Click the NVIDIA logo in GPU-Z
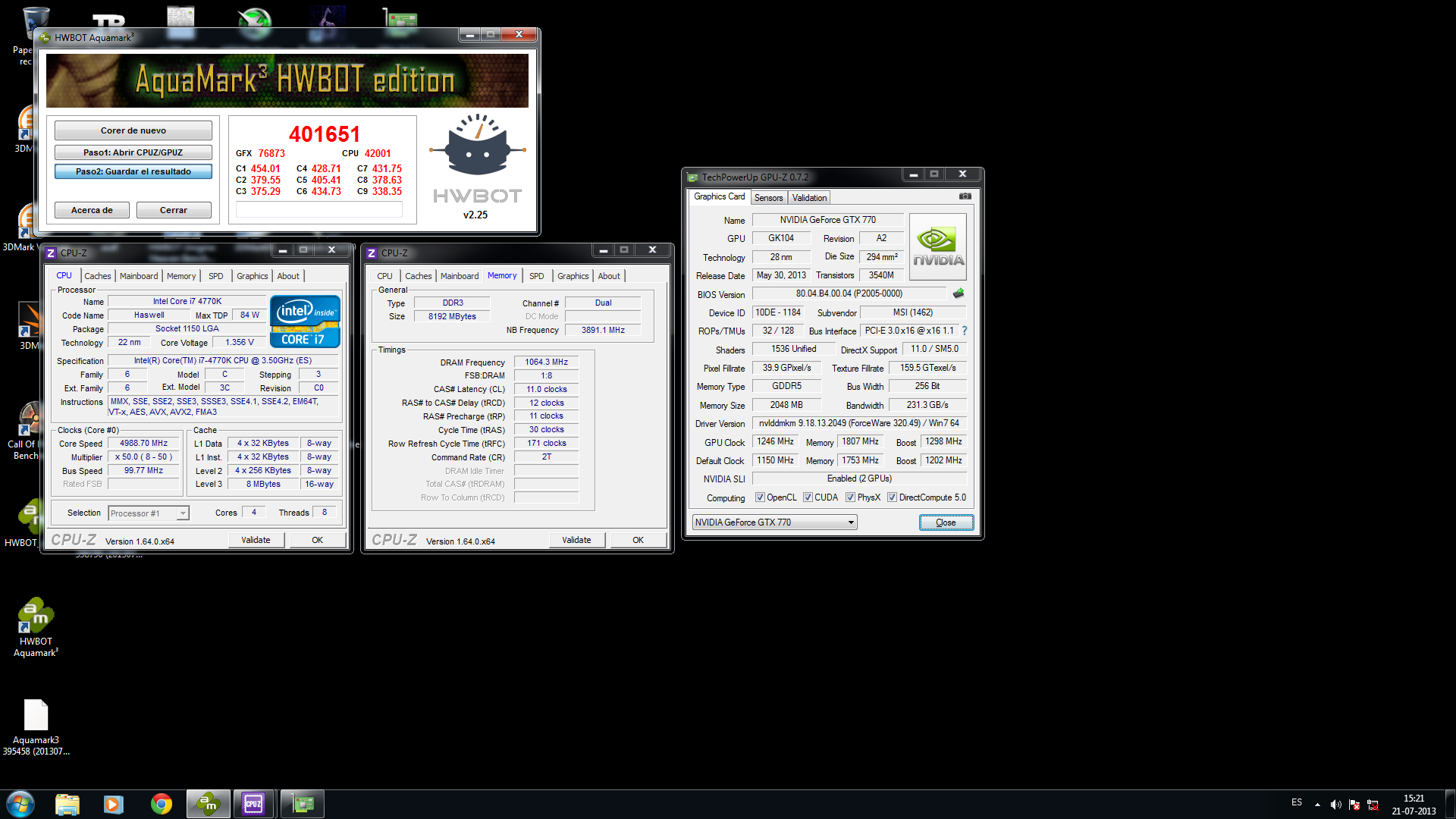 (938, 247)
